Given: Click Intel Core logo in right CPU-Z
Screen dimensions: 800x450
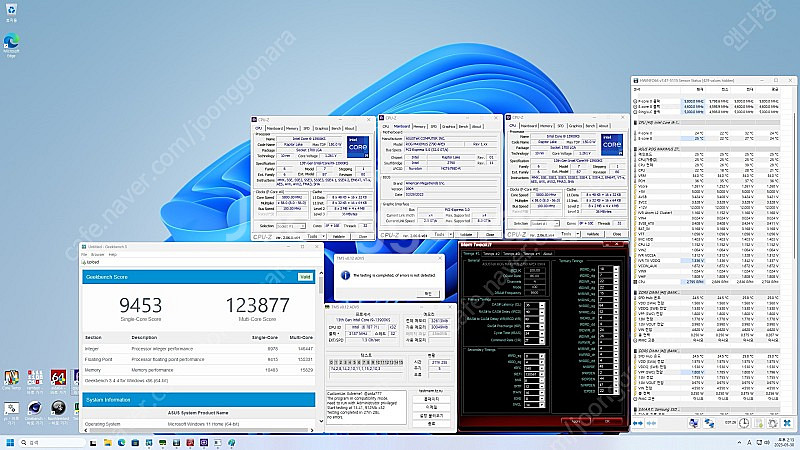Looking at the screenshot, I should 612,144.
